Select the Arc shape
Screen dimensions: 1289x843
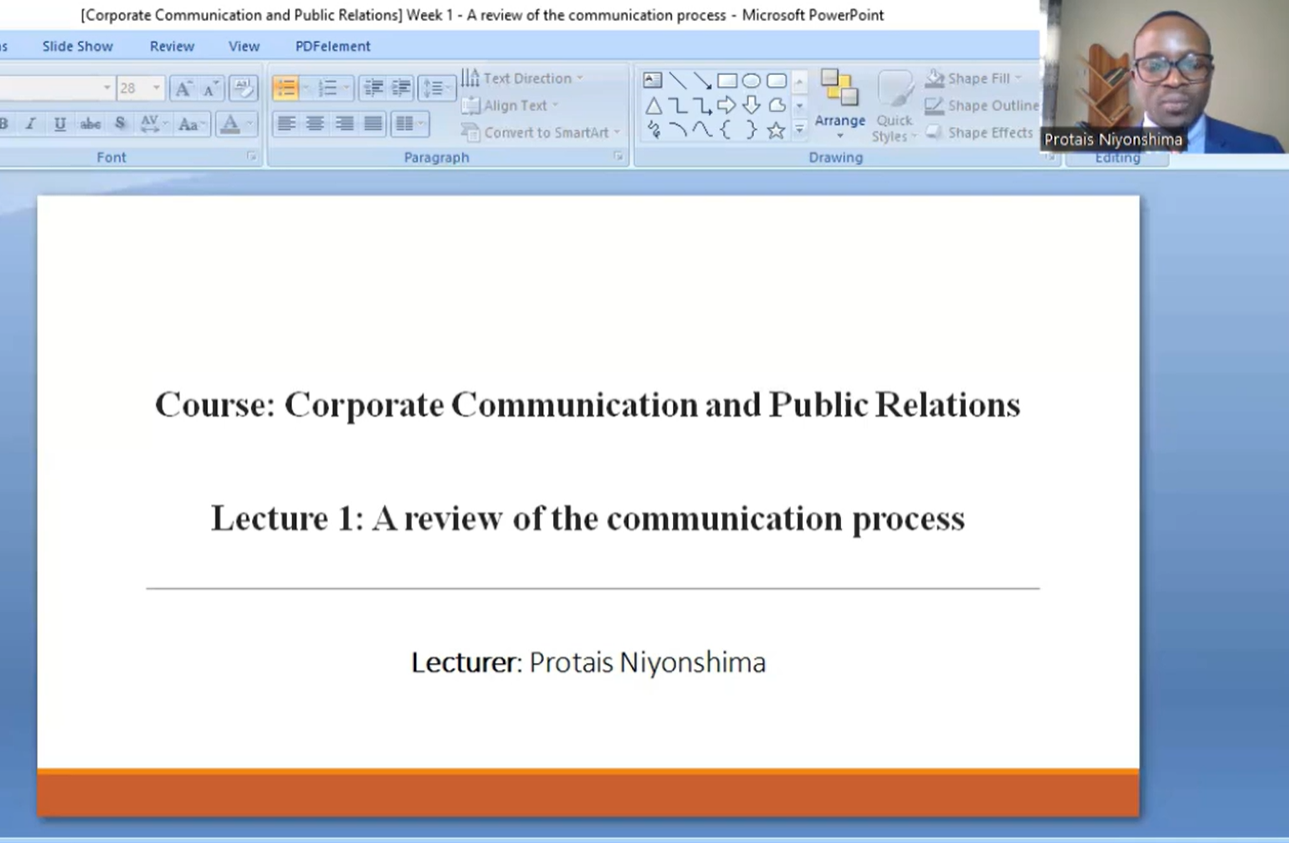pyautogui.click(x=677, y=130)
